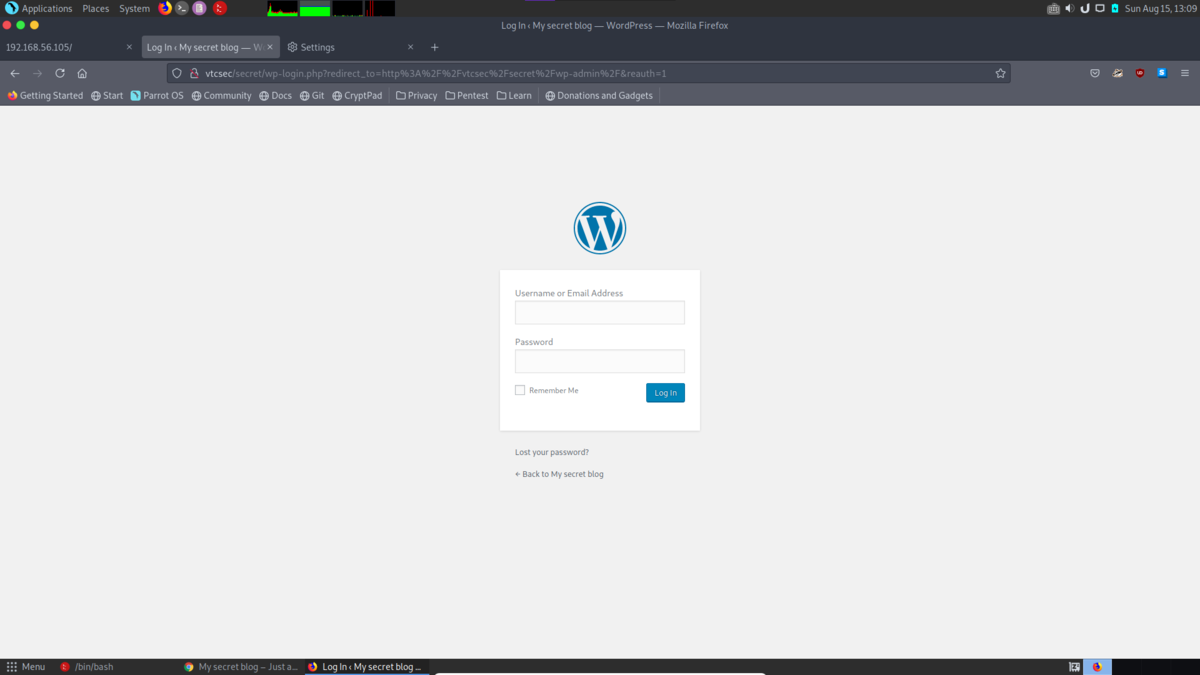Click the display tray icon

point(1100,8)
